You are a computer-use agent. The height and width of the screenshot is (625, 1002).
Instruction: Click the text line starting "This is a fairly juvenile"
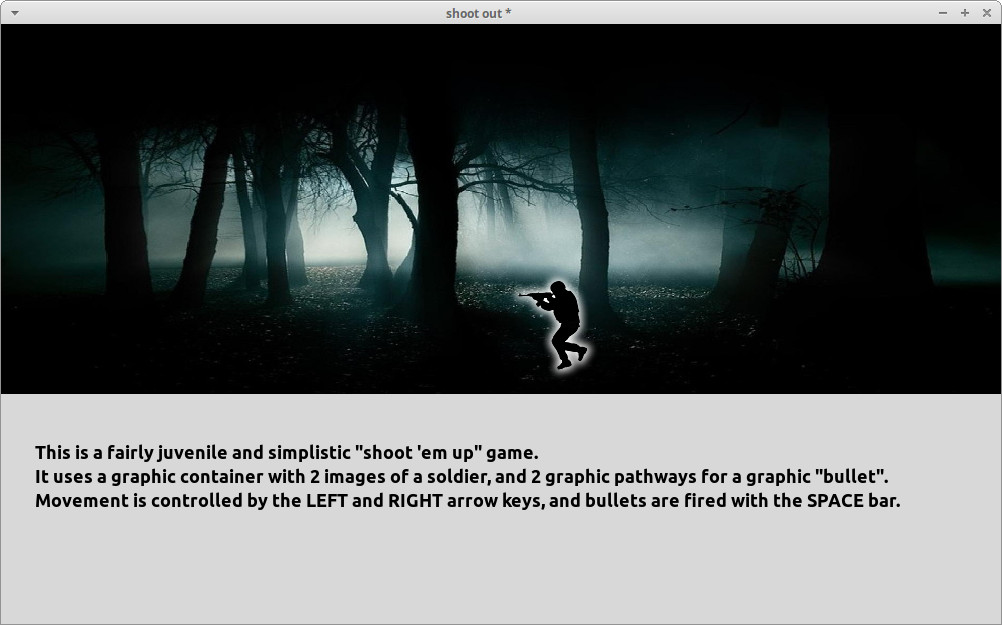(x=286, y=452)
